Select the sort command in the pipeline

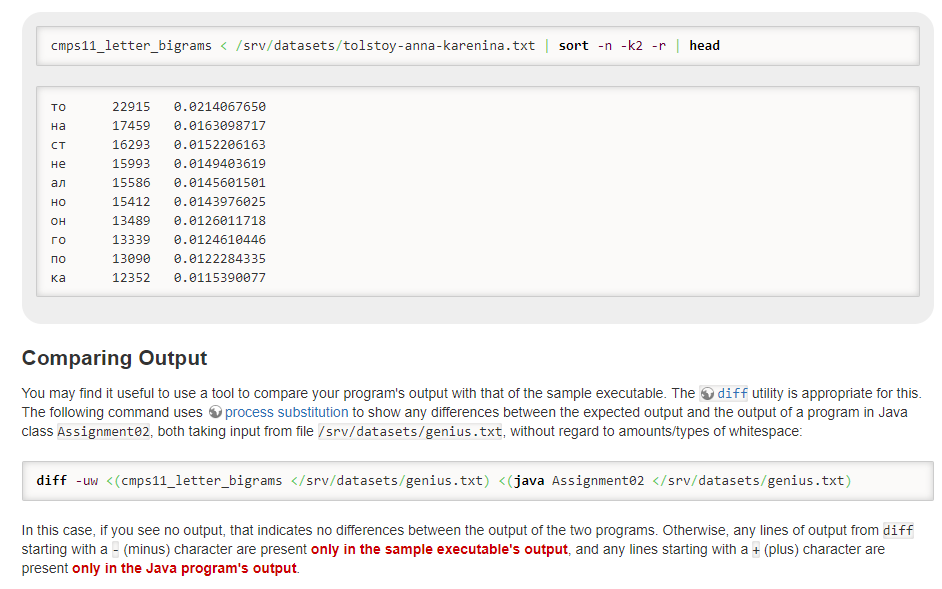tap(572, 45)
